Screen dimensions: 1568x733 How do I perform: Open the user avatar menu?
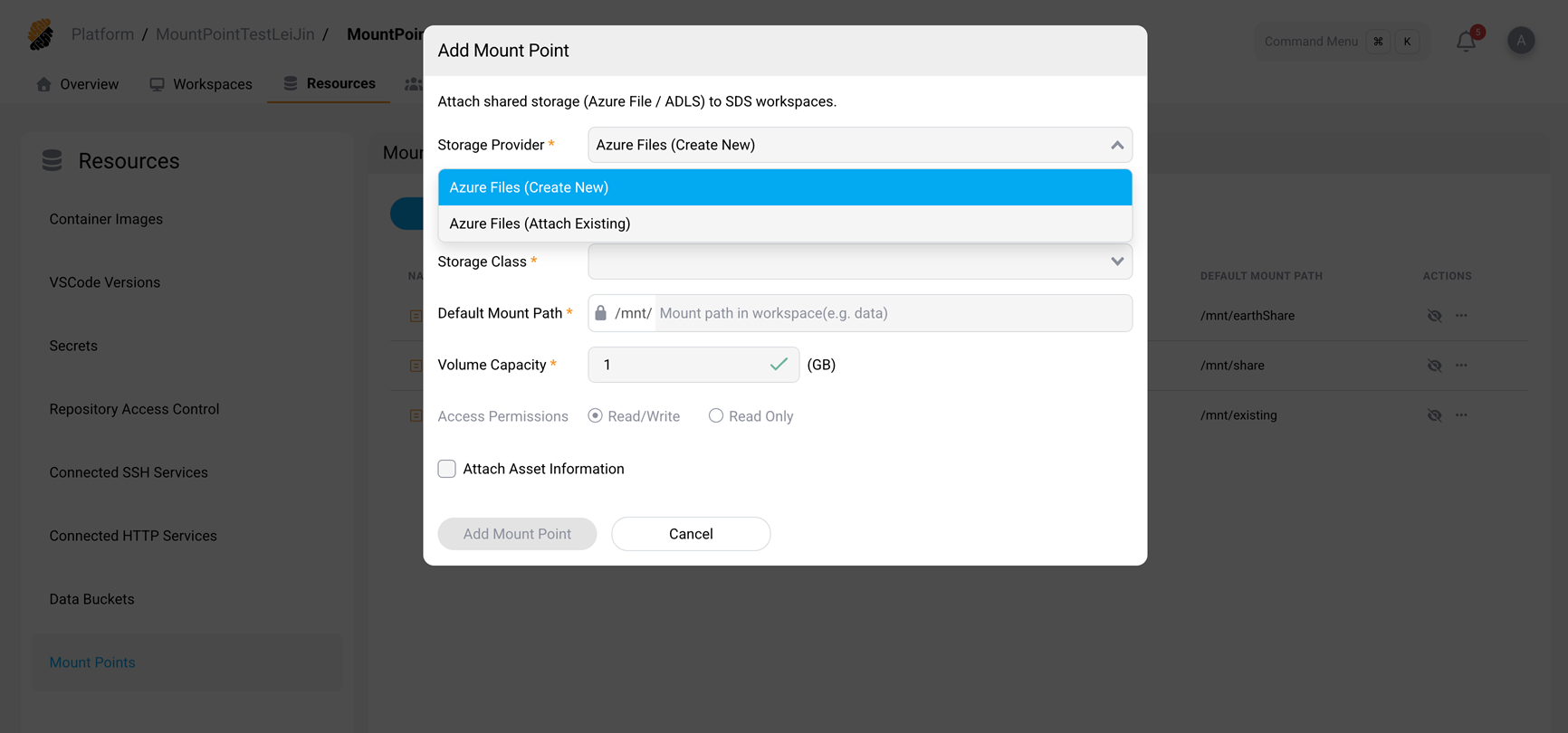[x=1521, y=41]
